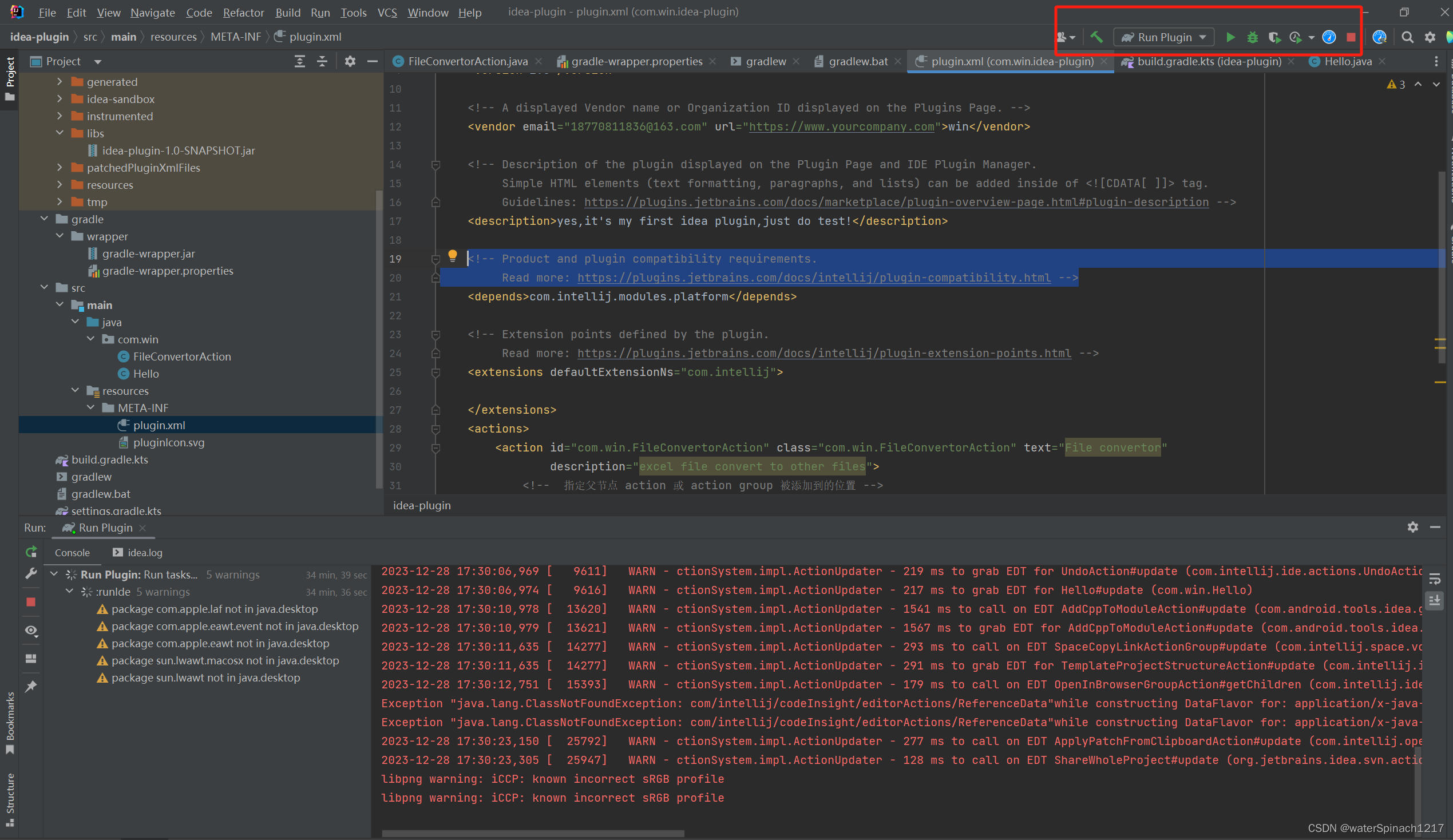Click the green Build hammer icon
Image resolution: width=1453 pixels, height=840 pixels.
[x=1096, y=37]
